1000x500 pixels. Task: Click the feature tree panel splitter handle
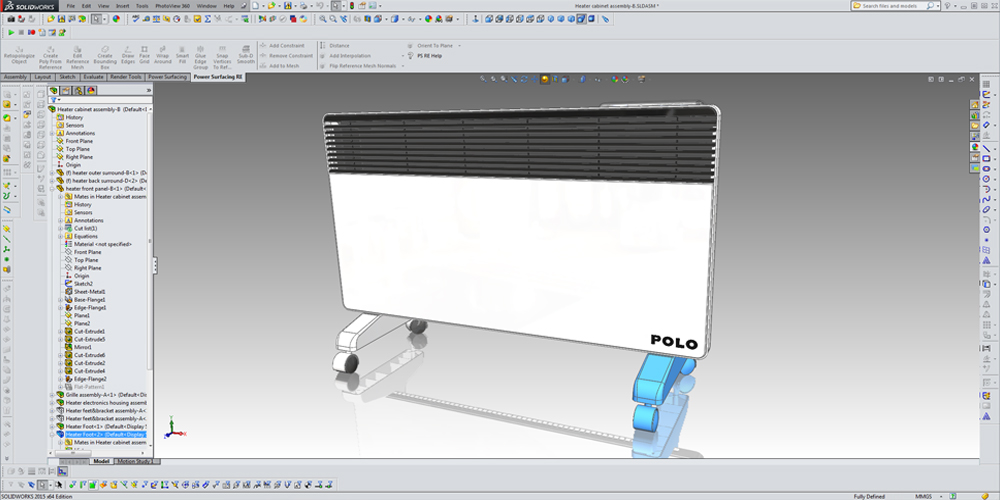155,265
